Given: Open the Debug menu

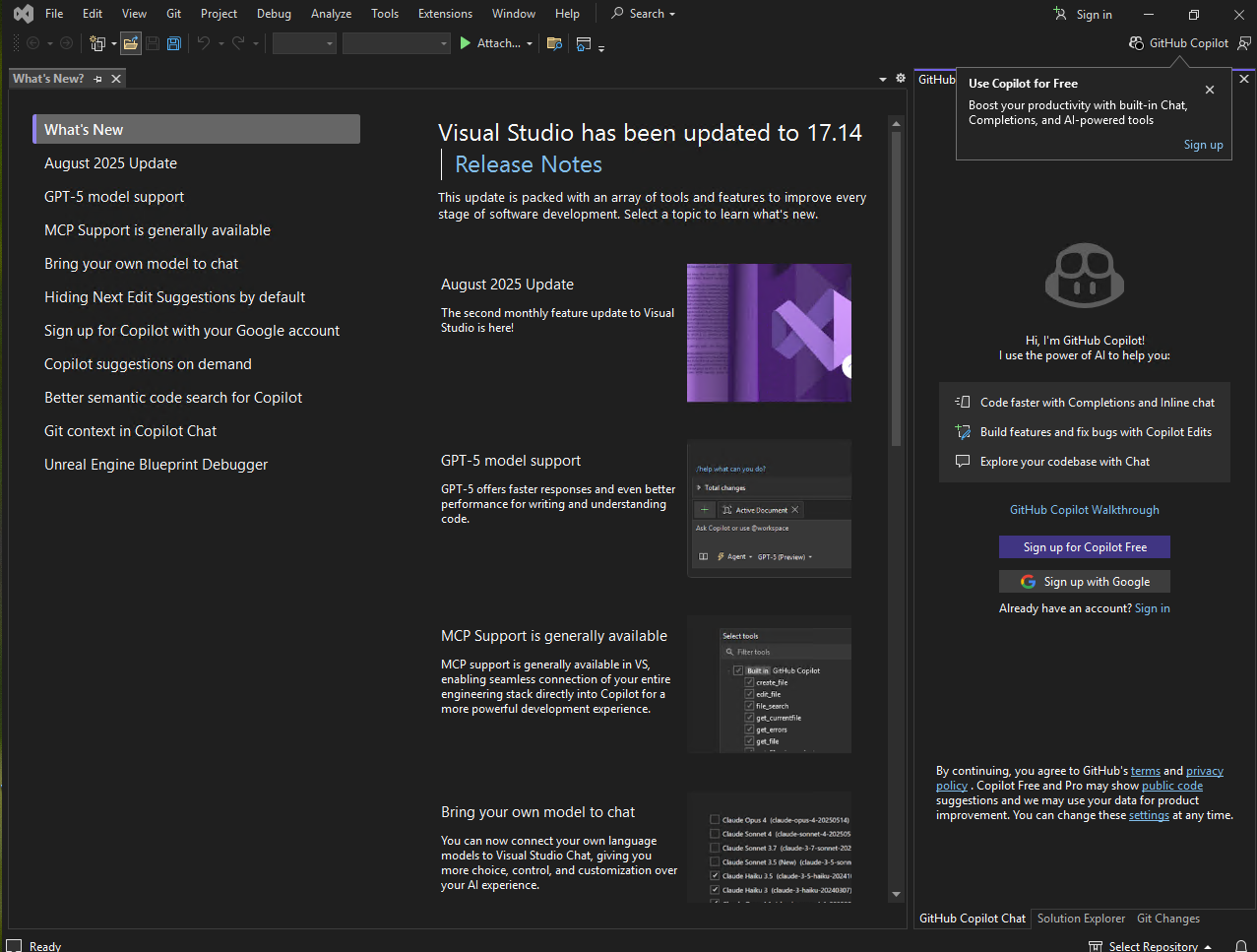Looking at the screenshot, I should [x=274, y=14].
